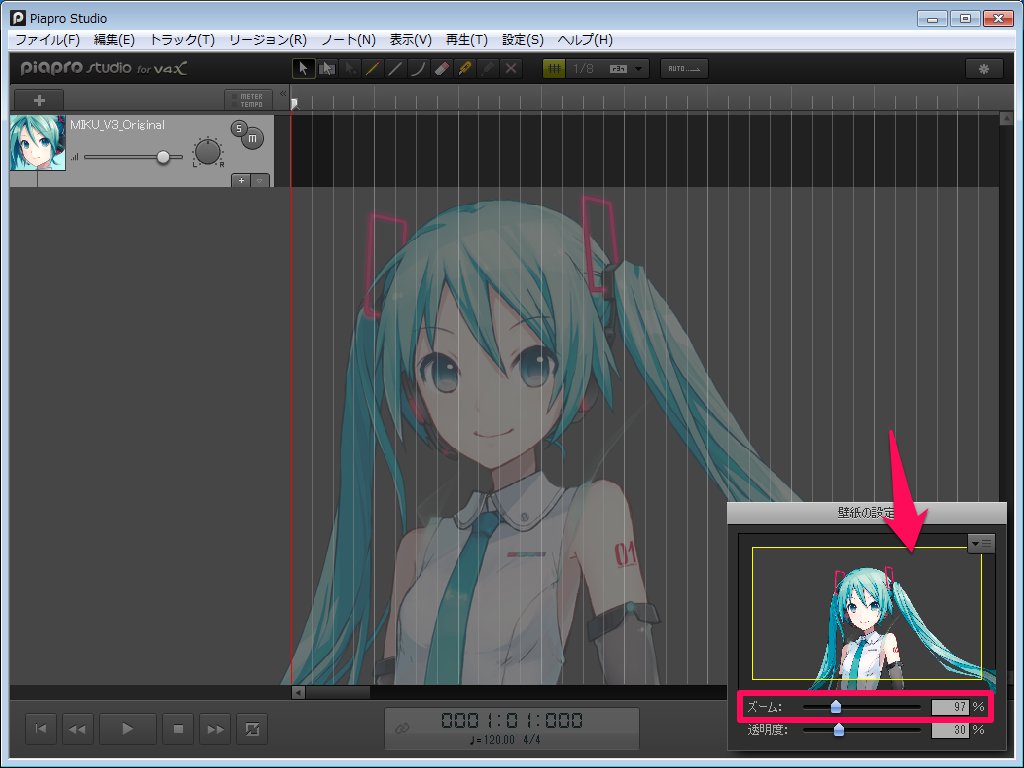Add a new track with plus button
This screenshot has width=1024, height=768.
(x=39, y=101)
